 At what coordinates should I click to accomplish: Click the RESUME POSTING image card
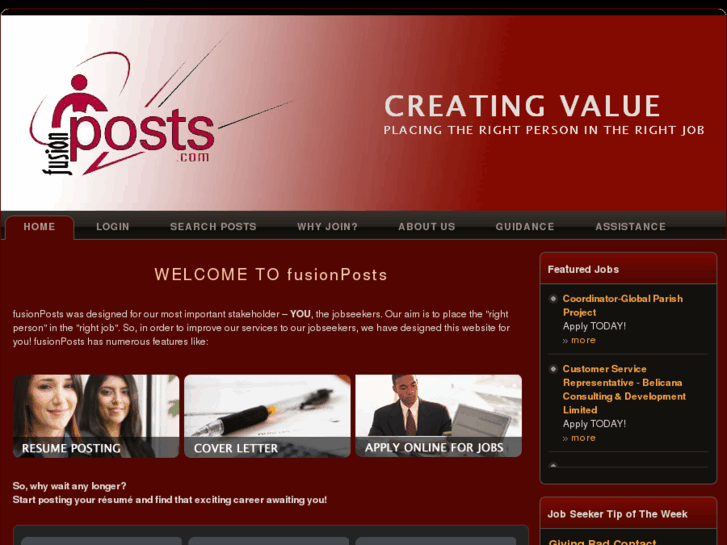tap(96, 416)
